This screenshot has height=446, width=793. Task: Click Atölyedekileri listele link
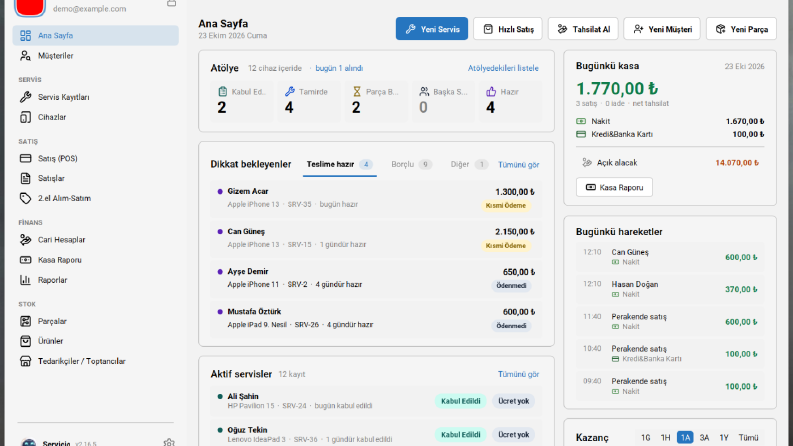tap(503, 68)
